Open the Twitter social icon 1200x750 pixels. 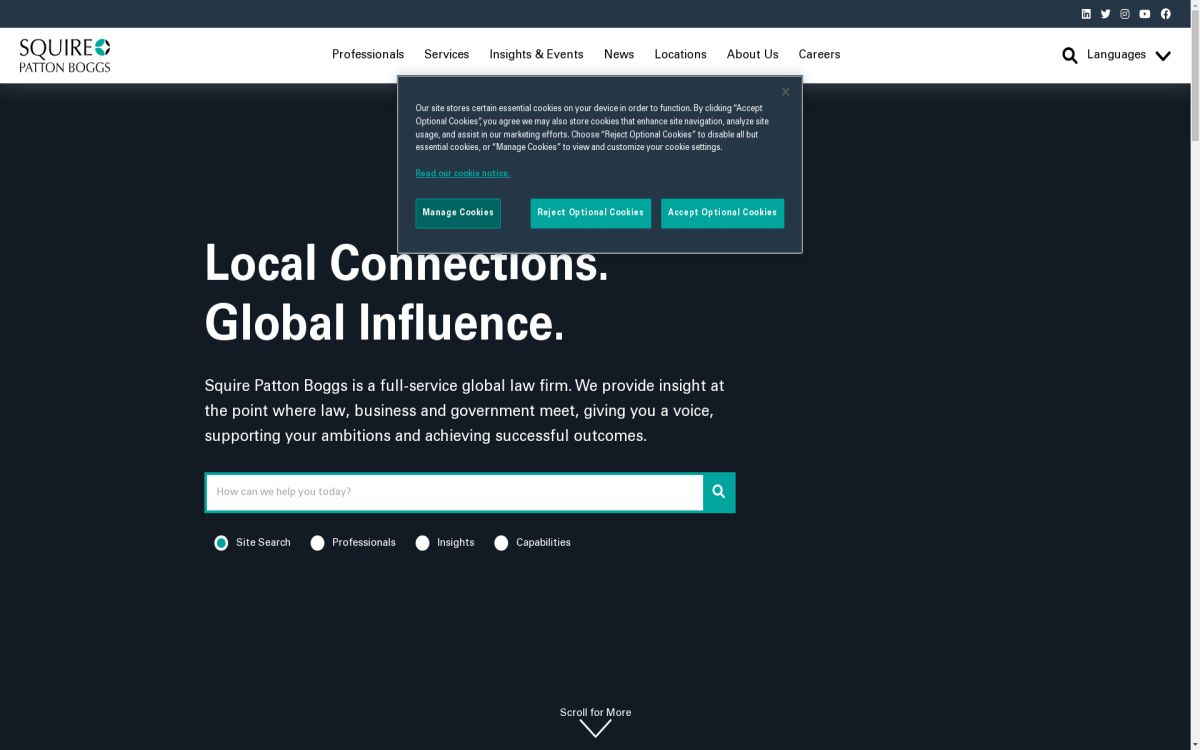click(x=1105, y=14)
